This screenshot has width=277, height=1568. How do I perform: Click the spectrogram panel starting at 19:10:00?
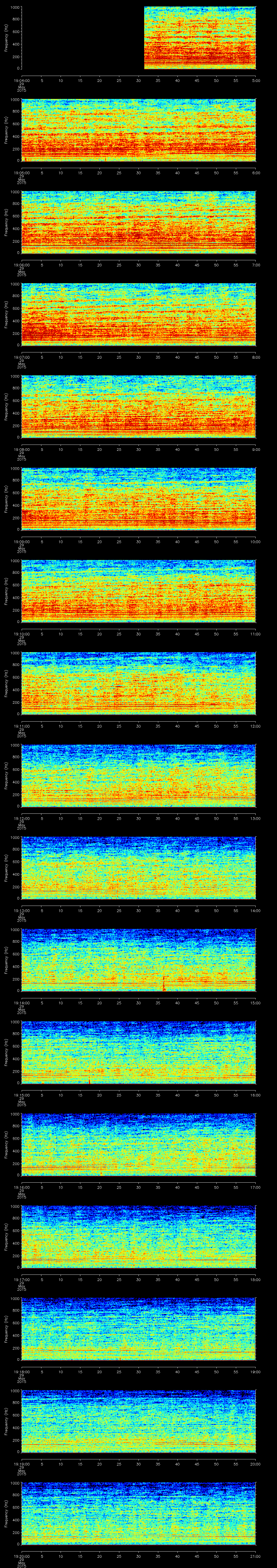tap(139, 591)
